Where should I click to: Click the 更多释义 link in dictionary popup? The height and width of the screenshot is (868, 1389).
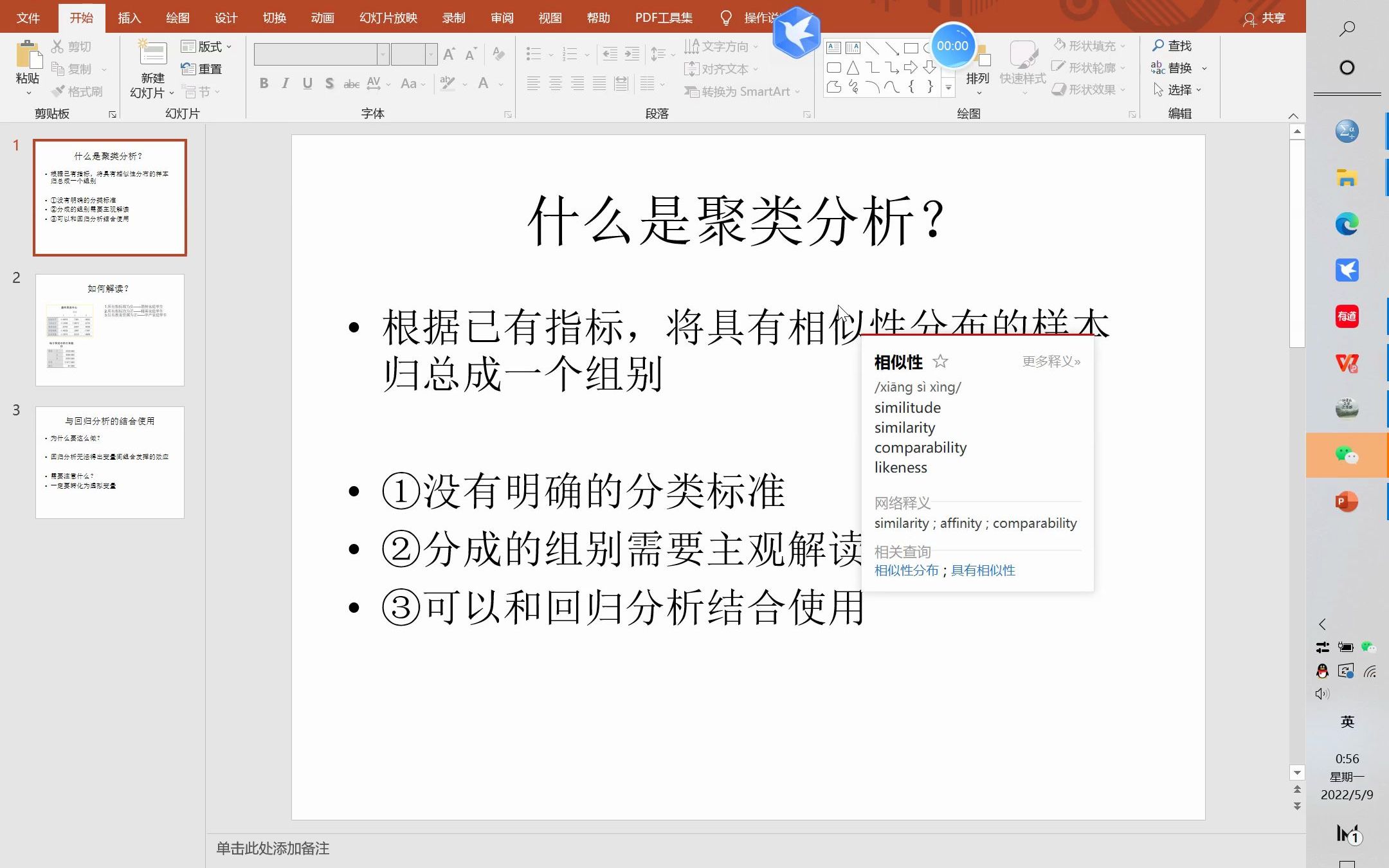(x=1050, y=362)
